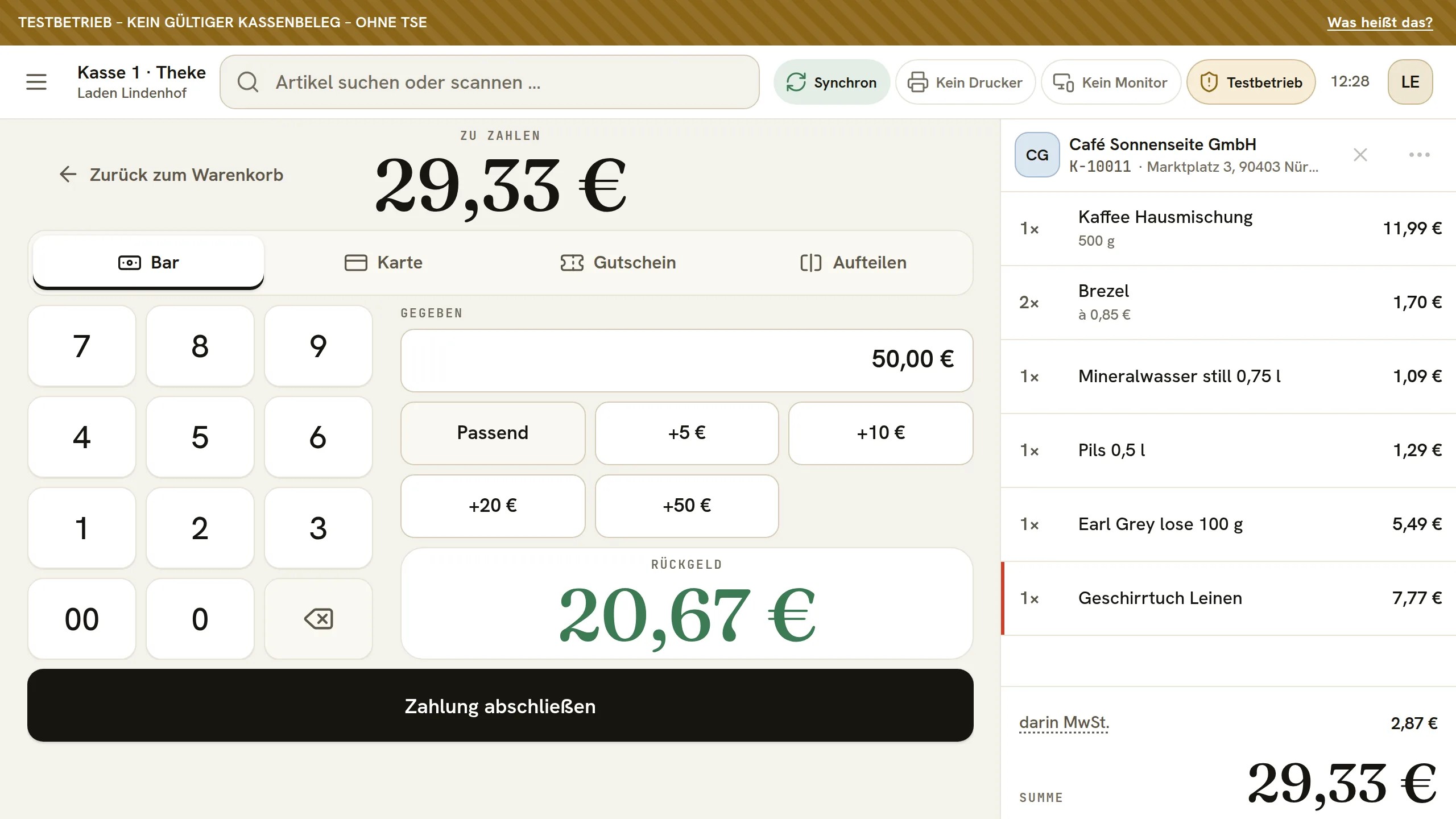Remove customer Café Sonnenseite with X
Viewport: 1456px width, 819px height.
tap(1360, 155)
